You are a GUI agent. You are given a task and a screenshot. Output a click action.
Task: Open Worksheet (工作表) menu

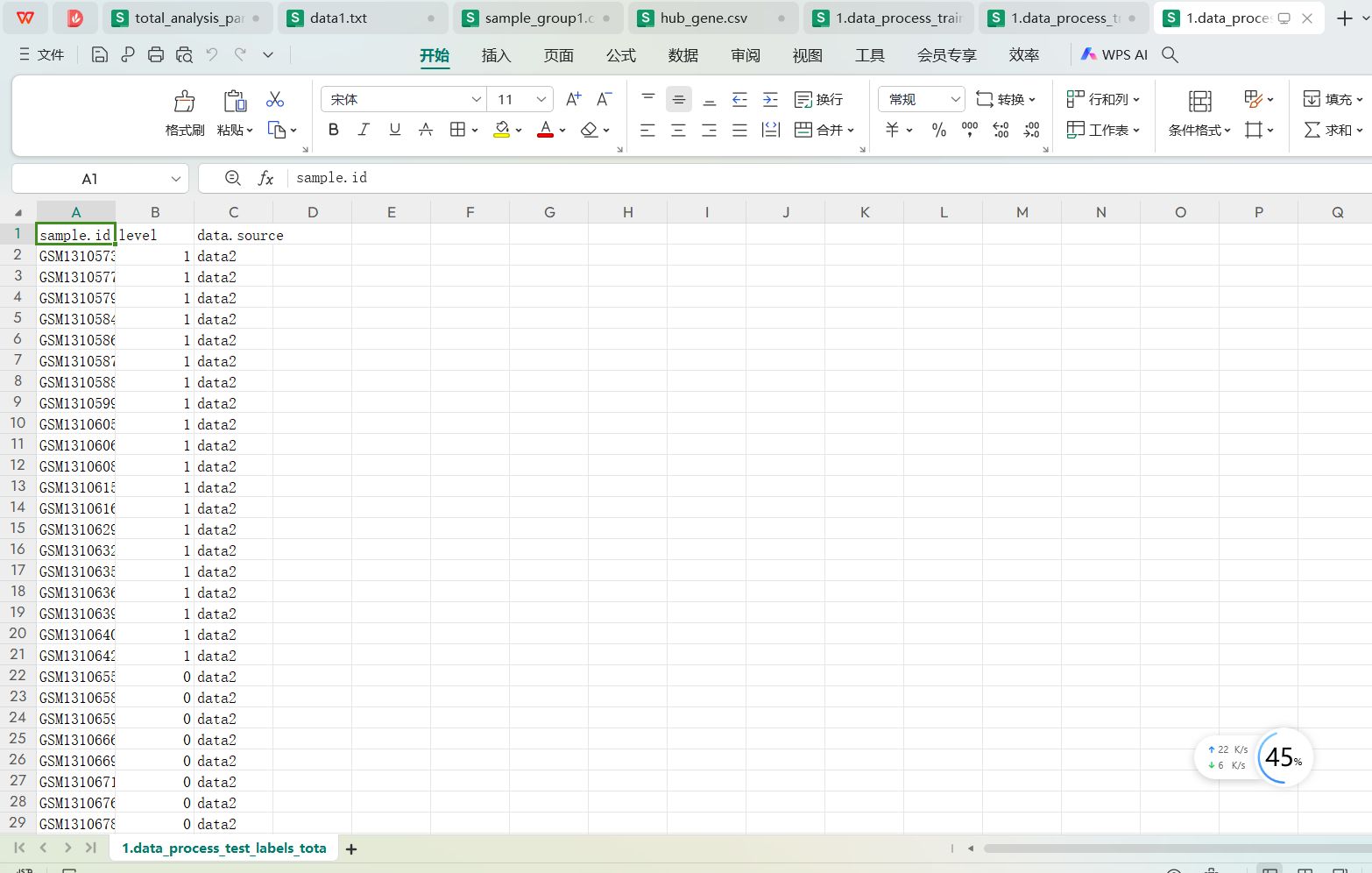click(1103, 130)
